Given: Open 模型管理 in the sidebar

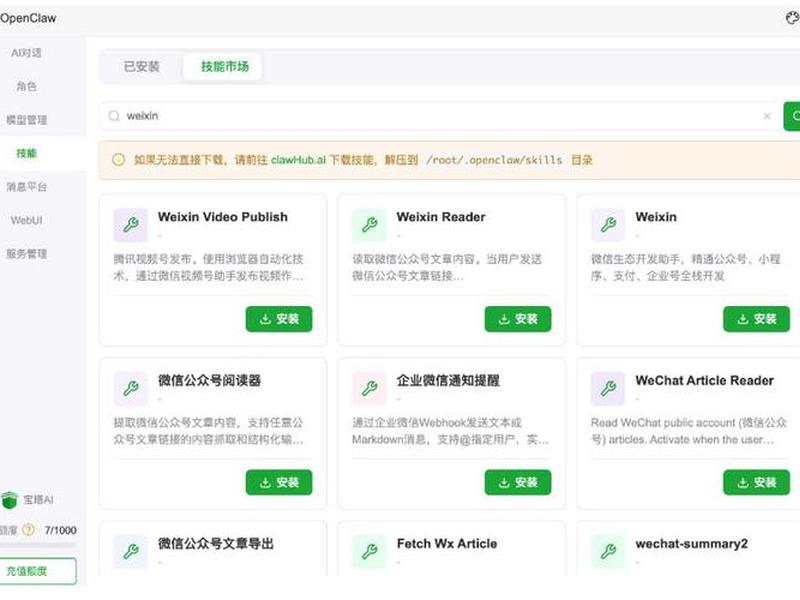Looking at the screenshot, I should 27,120.
